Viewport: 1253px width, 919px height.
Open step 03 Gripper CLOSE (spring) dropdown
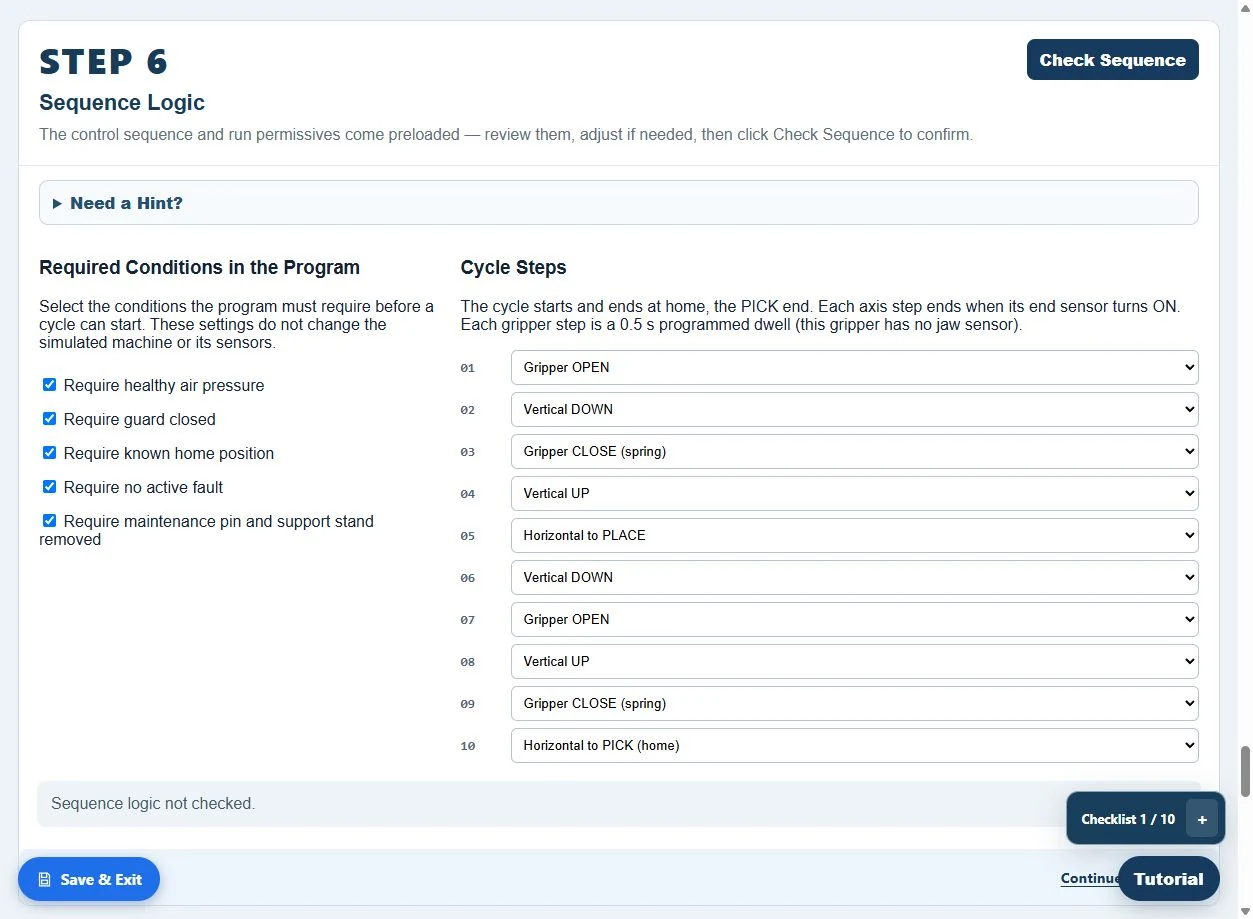click(854, 451)
